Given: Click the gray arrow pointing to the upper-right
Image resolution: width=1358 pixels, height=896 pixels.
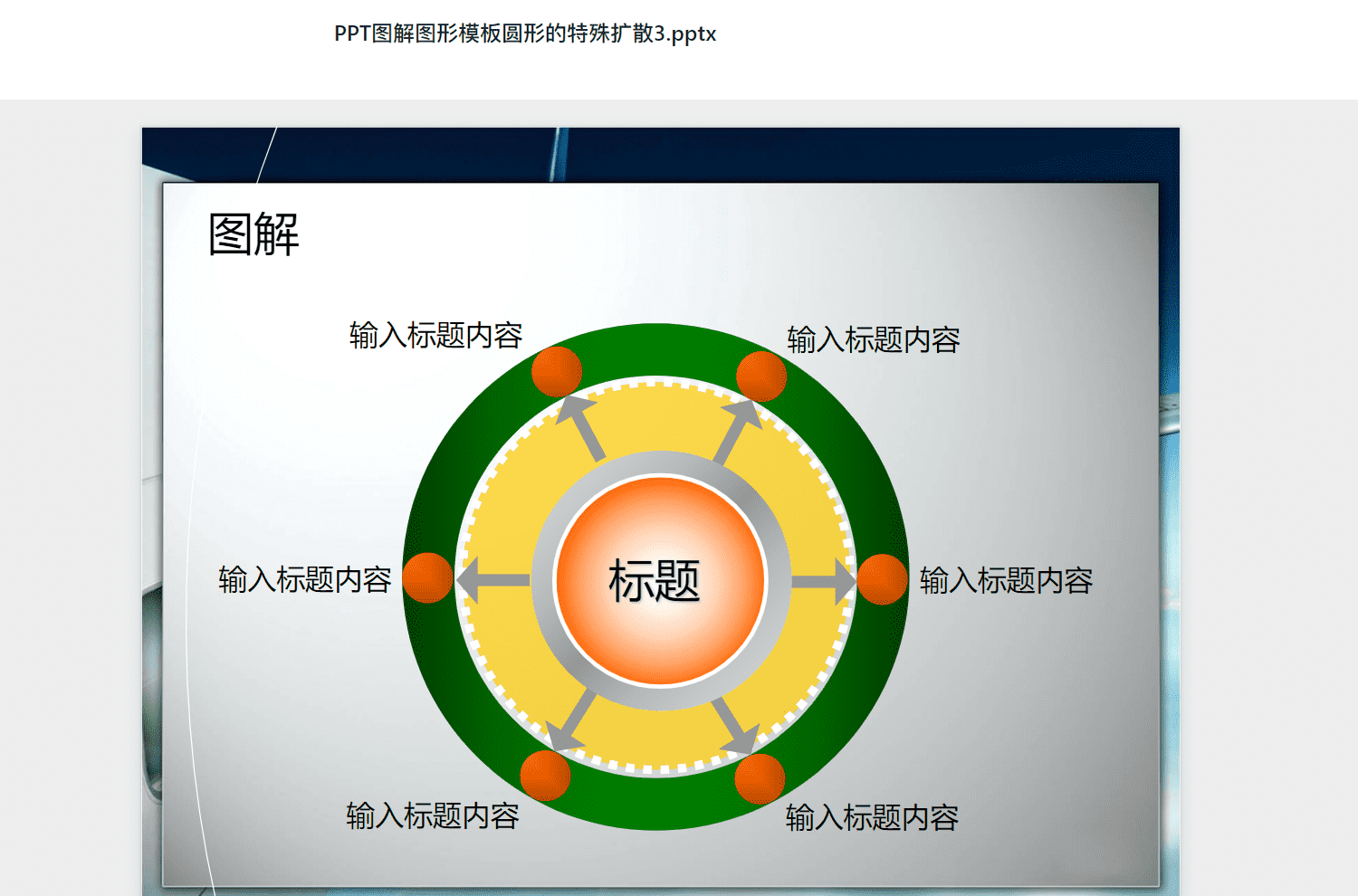Looking at the screenshot, I should [x=738, y=431].
